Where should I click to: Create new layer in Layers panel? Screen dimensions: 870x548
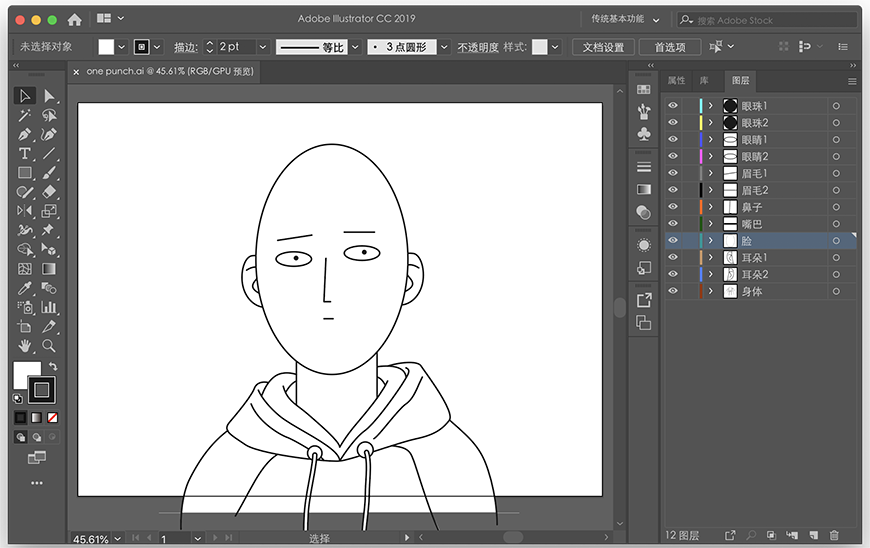(x=813, y=535)
